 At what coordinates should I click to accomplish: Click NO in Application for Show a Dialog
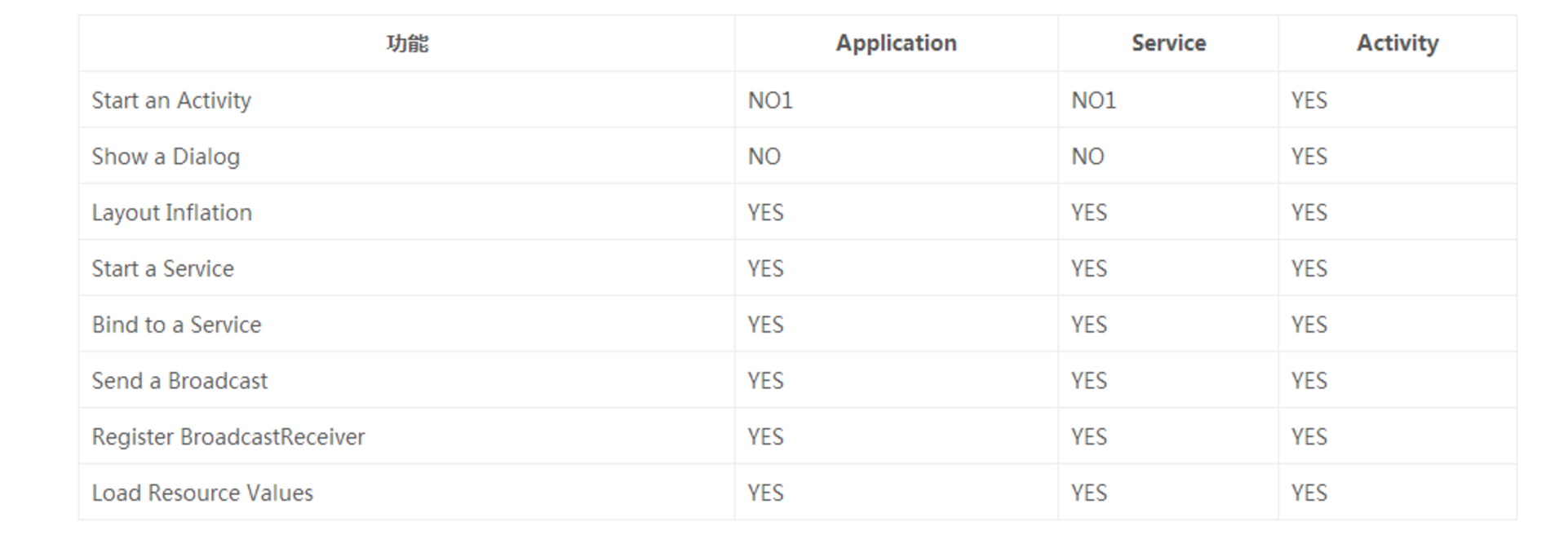pyautogui.click(x=764, y=157)
